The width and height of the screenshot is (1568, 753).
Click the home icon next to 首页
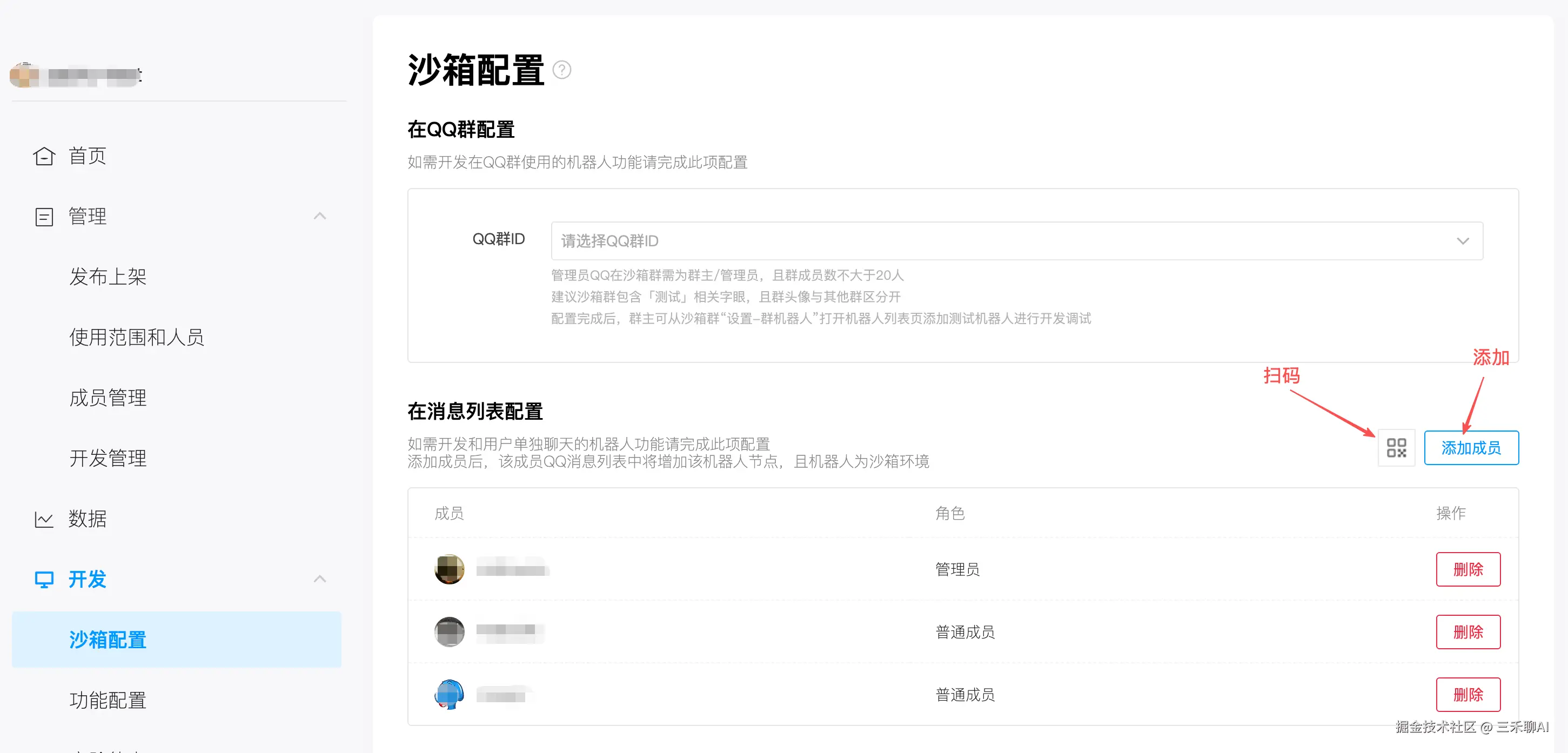pos(44,157)
